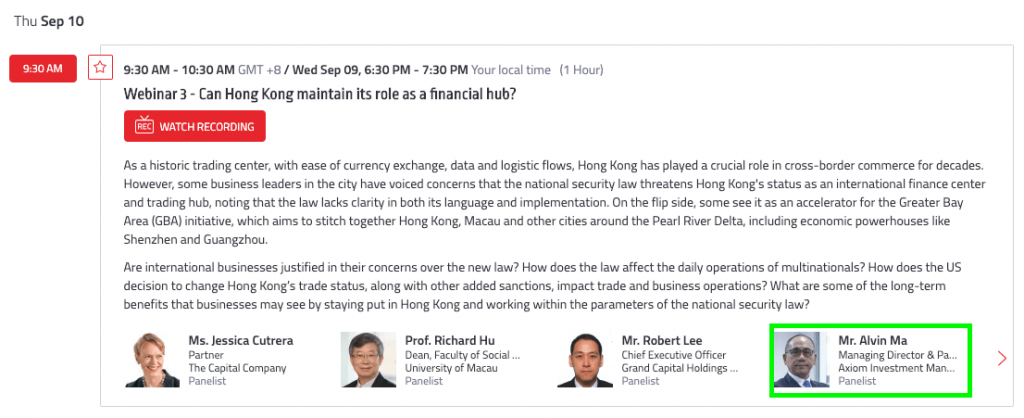The width and height of the screenshot is (1024, 418).
Task: Open the Watch Recording button
Action: pos(195,126)
